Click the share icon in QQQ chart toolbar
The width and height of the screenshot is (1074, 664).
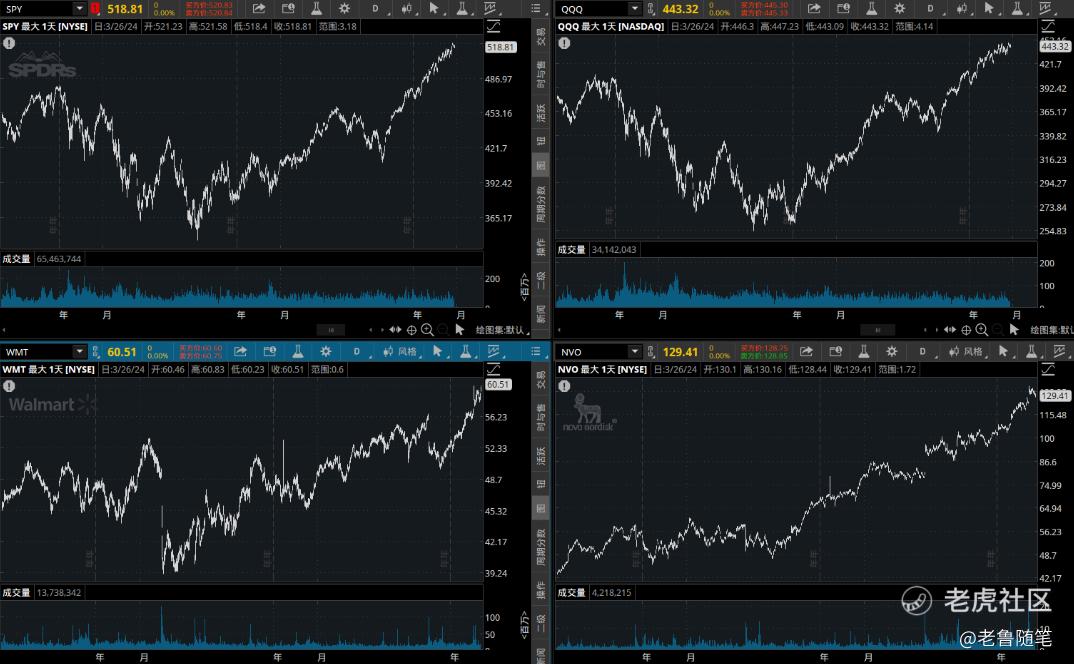click(814, 8)
